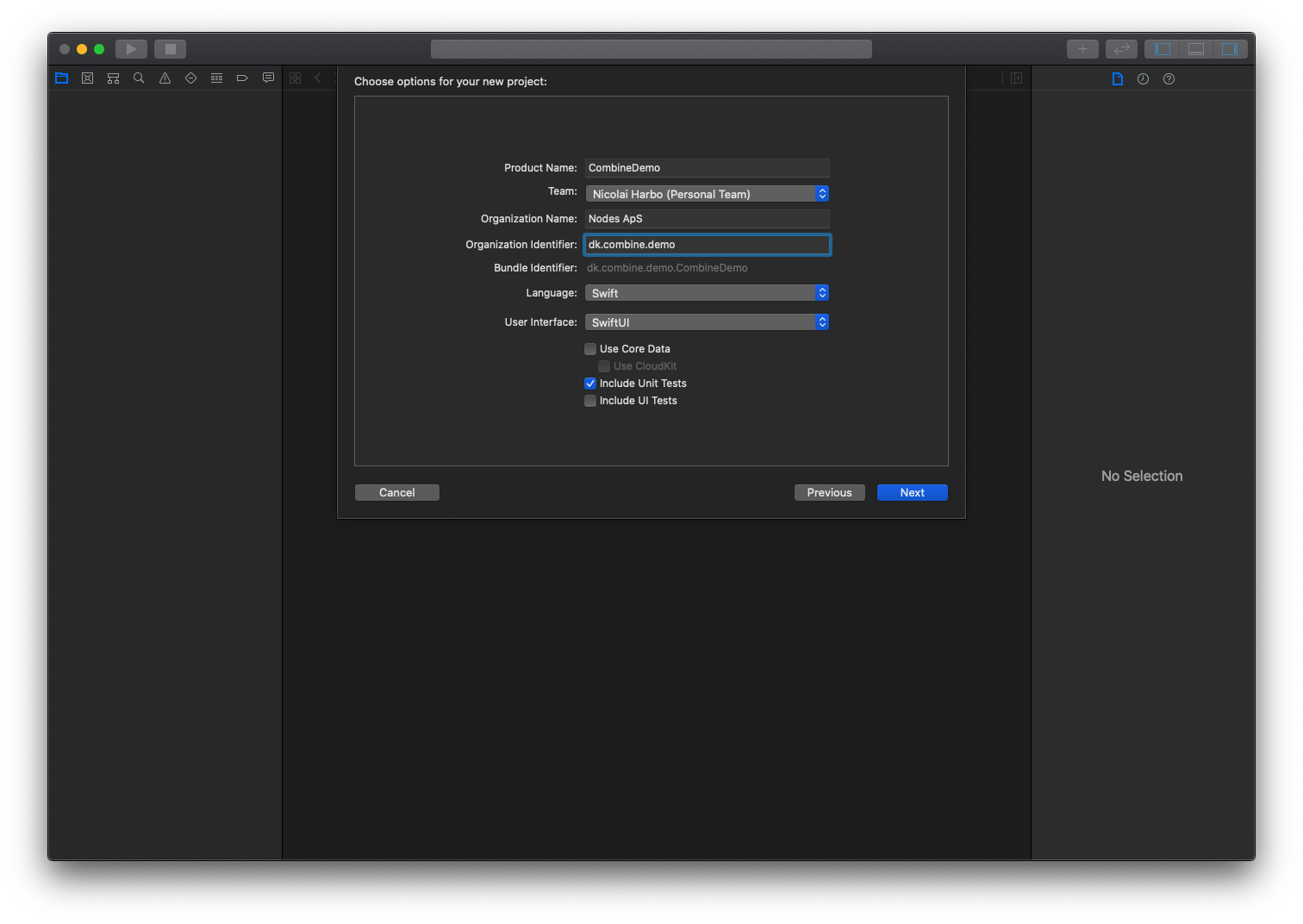Image resolution: width=1303 pixels, height=924 pixels.
Task: Open the Project navigator folder icon
Action: [61, 78]
